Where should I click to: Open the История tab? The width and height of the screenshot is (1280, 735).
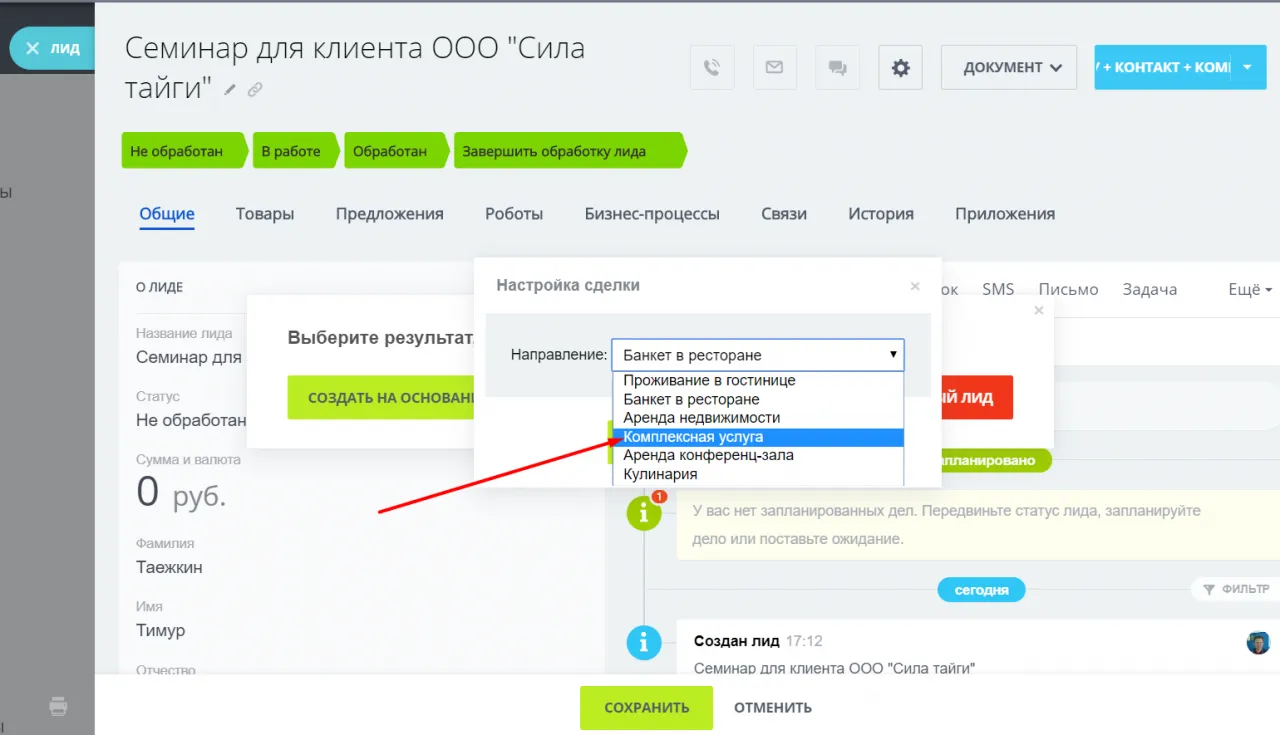880,213
